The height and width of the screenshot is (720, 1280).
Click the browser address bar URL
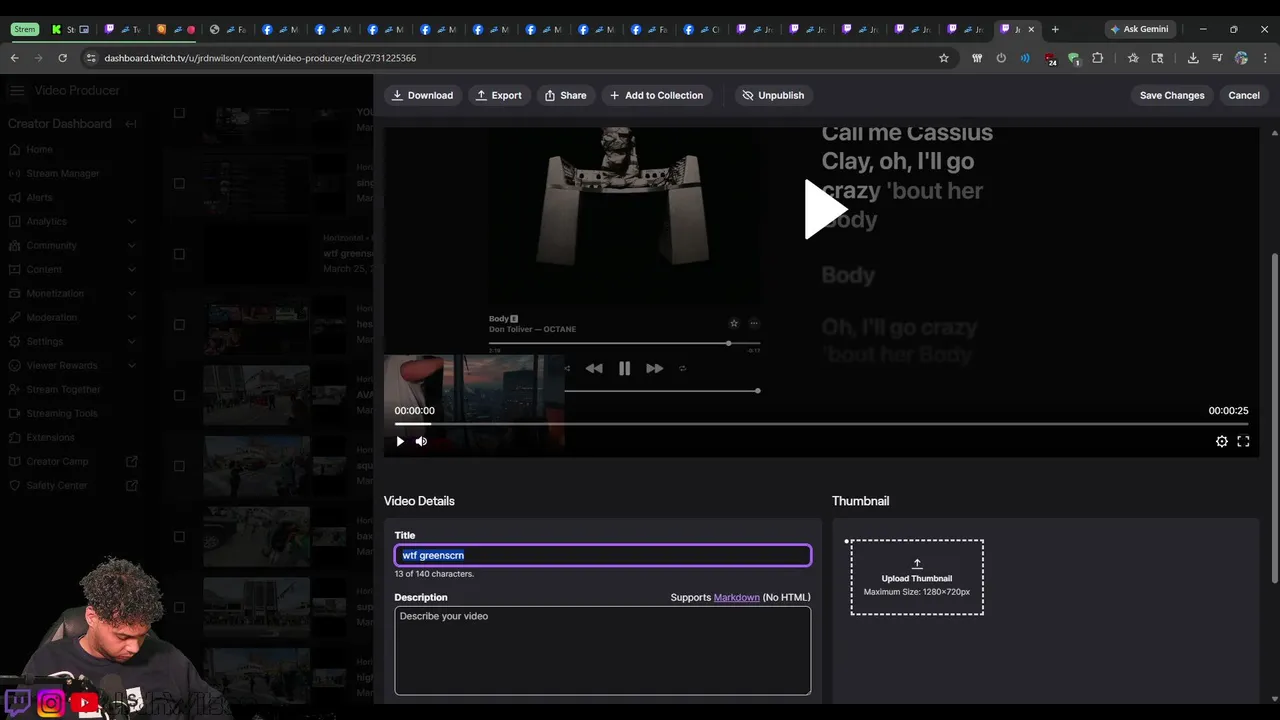260,58
